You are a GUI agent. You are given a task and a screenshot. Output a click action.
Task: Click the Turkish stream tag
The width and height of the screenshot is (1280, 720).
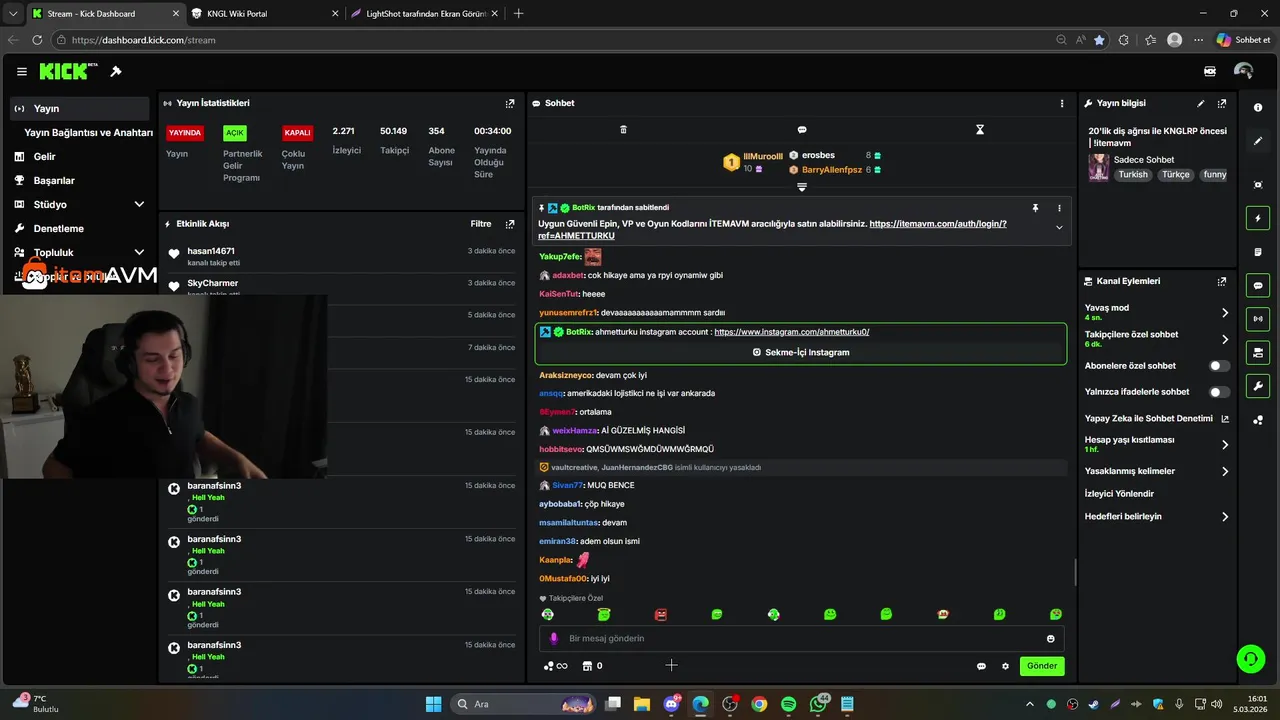tap(1133, 175)
